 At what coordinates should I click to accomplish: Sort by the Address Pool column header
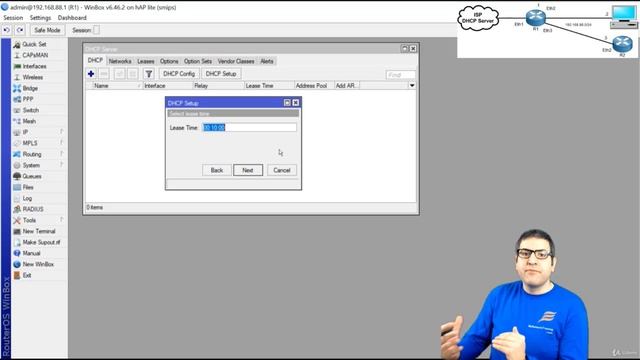[314, 86]
